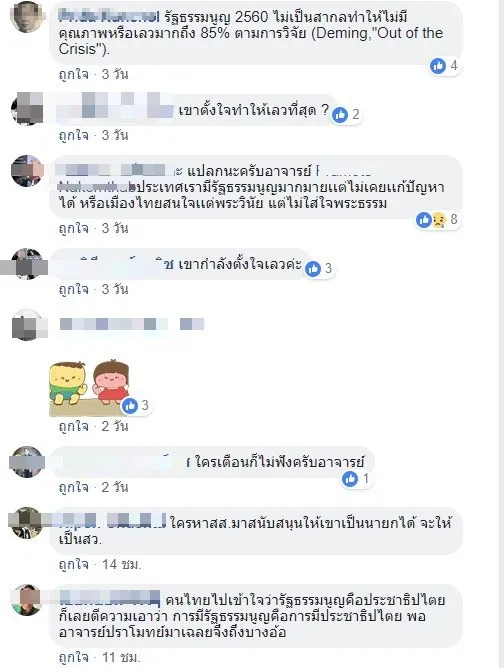
Task: Open the '3 วัน' timestamp of first comment
Action: point(115,75)
